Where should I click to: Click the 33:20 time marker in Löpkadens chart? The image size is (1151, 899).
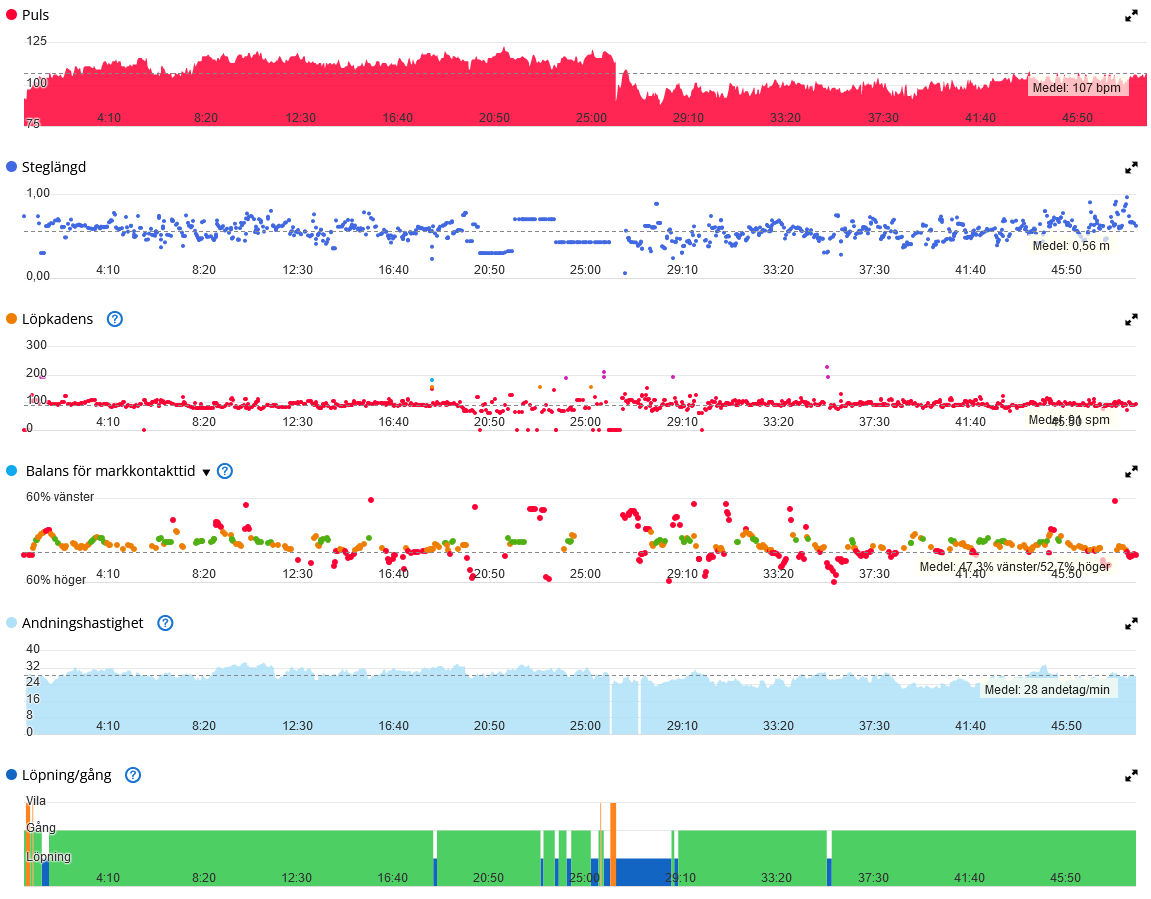point(778,422)
